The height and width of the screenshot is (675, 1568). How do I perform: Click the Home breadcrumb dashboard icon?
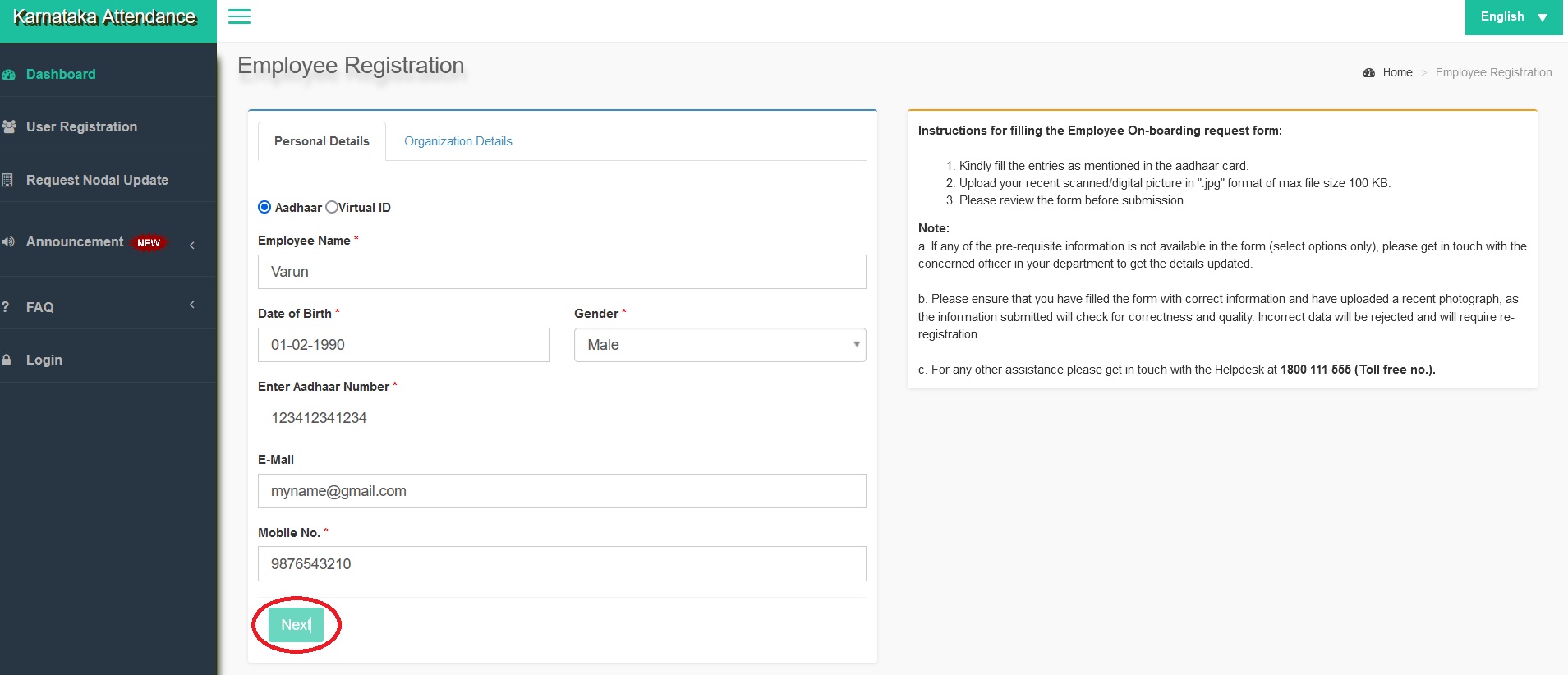[1368, 73]
